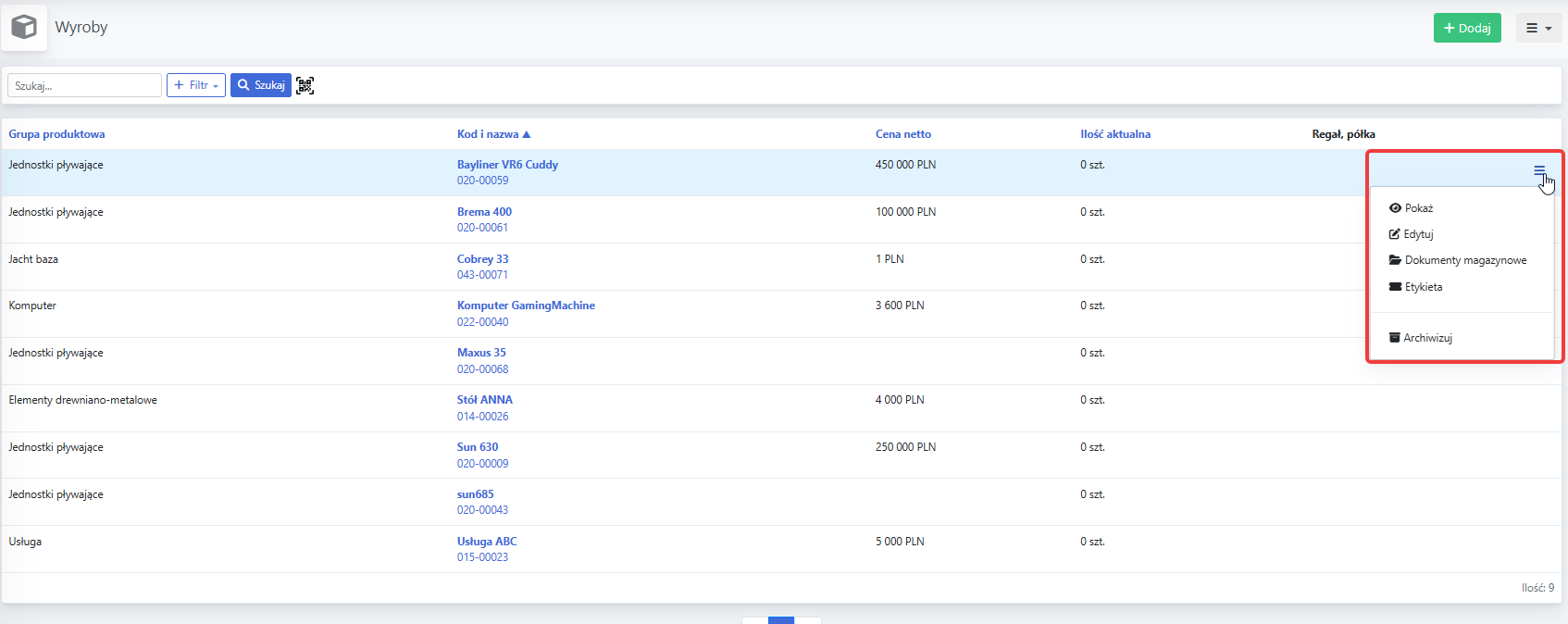Open the Stół ANNA product link

click(x=485, y=400)
